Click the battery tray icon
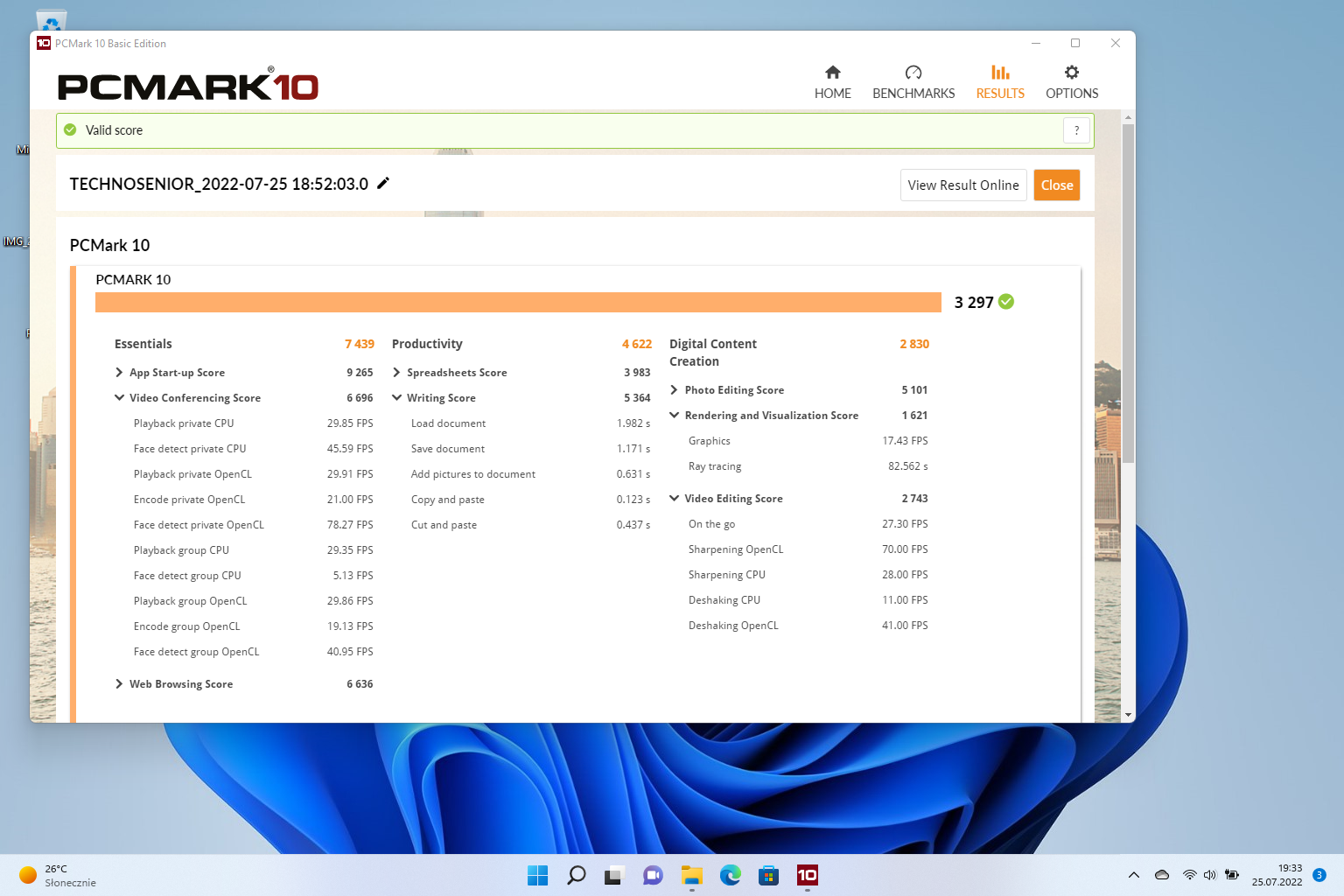 point(1232,875)
